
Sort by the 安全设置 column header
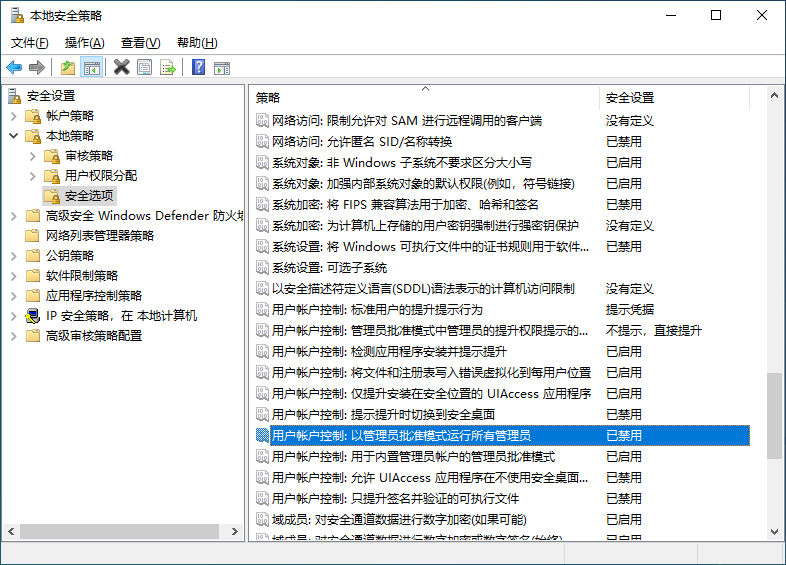[675, 98]
